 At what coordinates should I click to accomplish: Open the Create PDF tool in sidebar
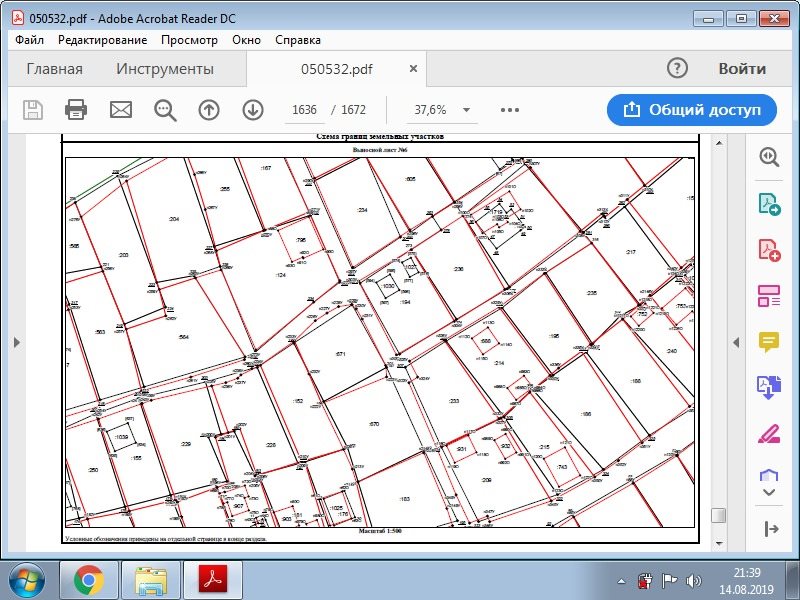pos(769,250)
